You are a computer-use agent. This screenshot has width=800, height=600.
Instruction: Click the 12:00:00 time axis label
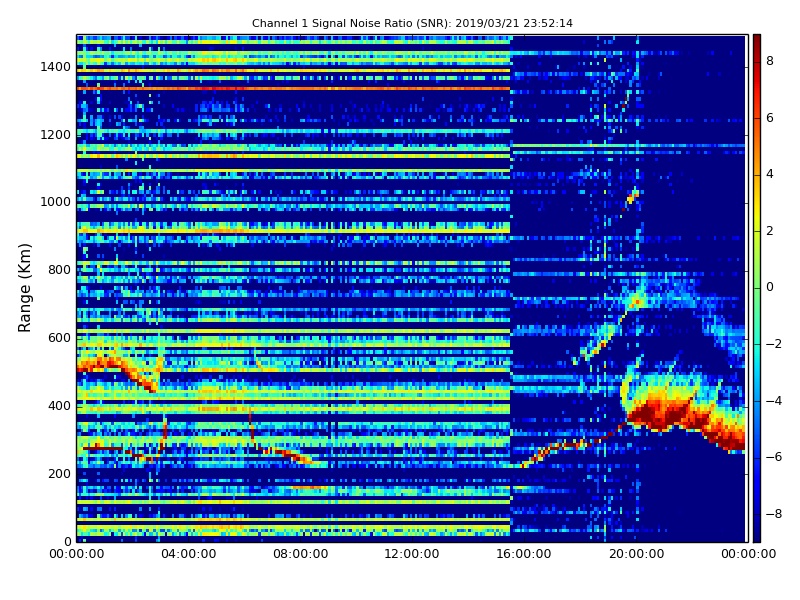tap(412, 554)
